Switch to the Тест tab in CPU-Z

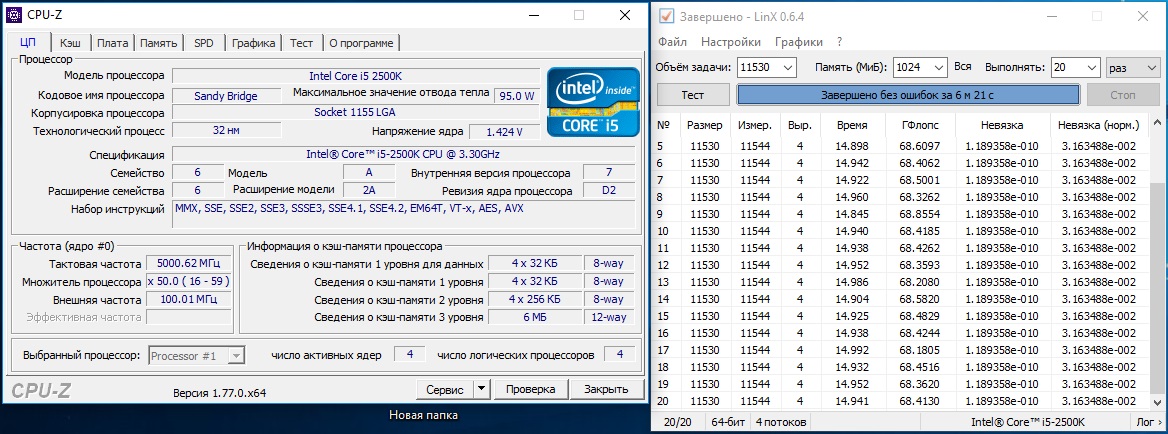coord(302,43)
